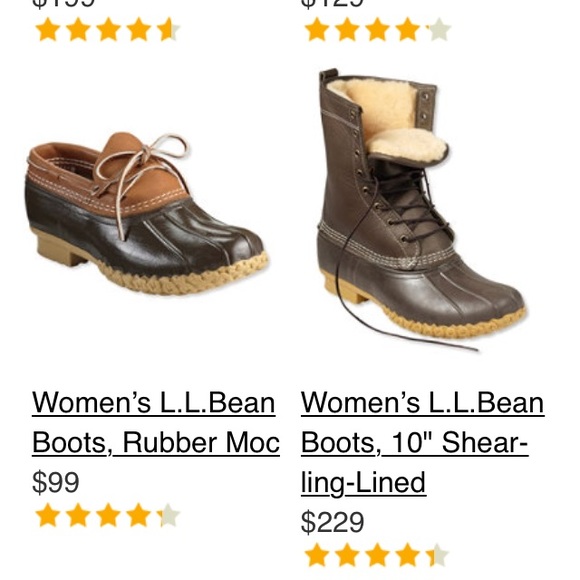Open Women's L.L.Bean Boots, Rubber Moc link
This screenshot has width=580, height=580.
click(156, 422)
